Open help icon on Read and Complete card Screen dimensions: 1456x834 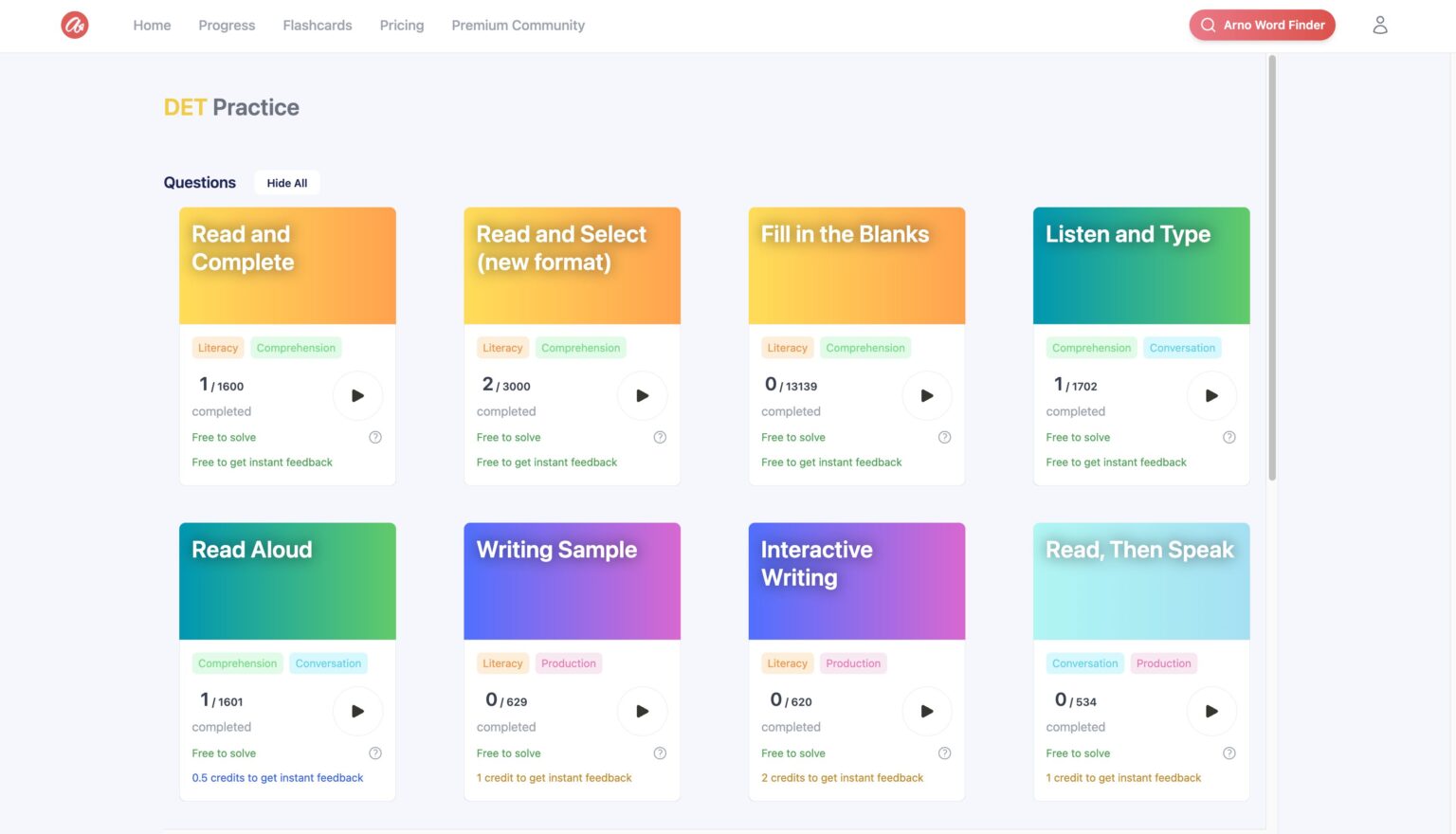[x=375, y=437]
